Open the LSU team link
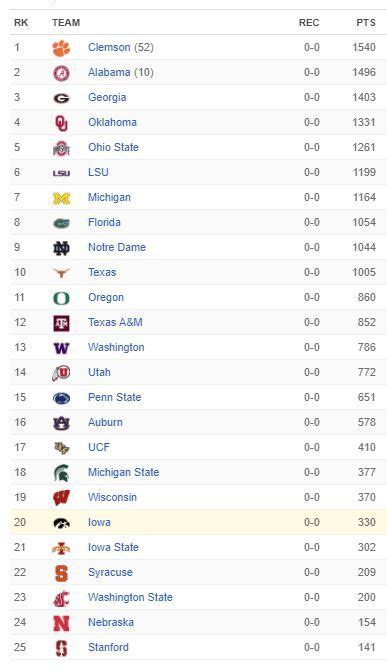Image resolution: width=387 pixels, height=670 pixels. pyautogui.click(x=98, y=172)
